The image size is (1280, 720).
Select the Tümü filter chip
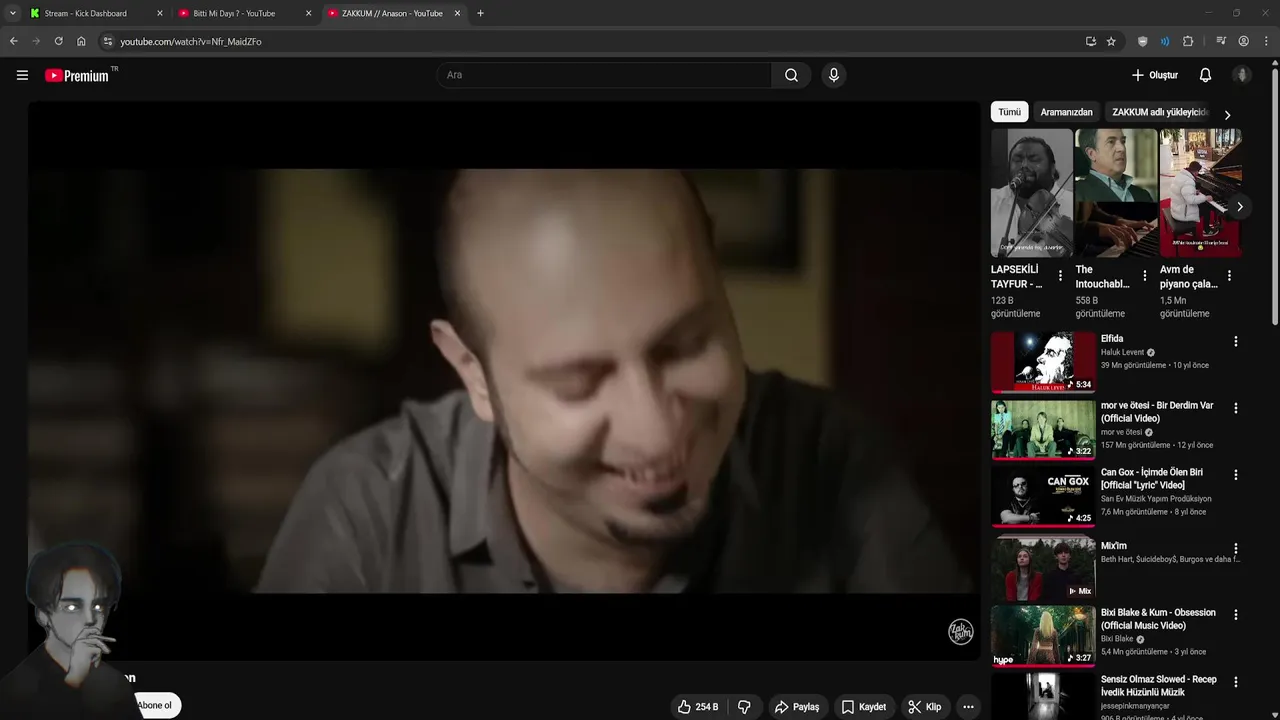[1010, 112]
